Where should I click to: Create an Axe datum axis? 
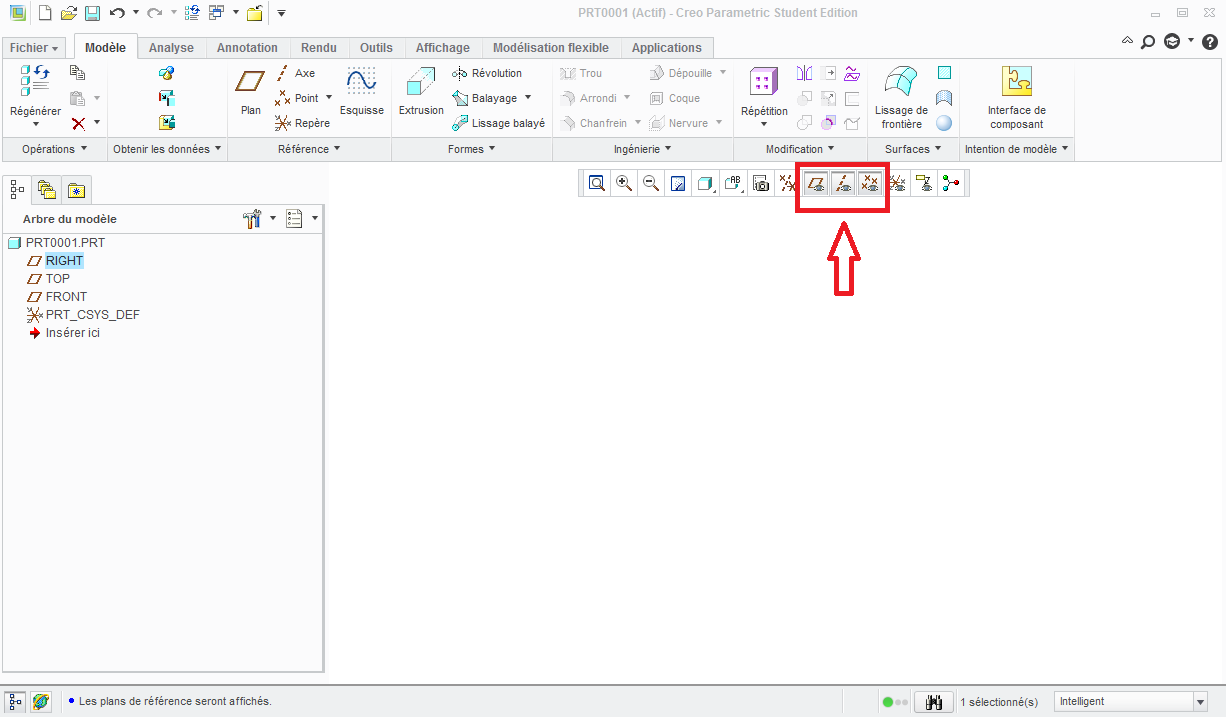tap(296, 73)
